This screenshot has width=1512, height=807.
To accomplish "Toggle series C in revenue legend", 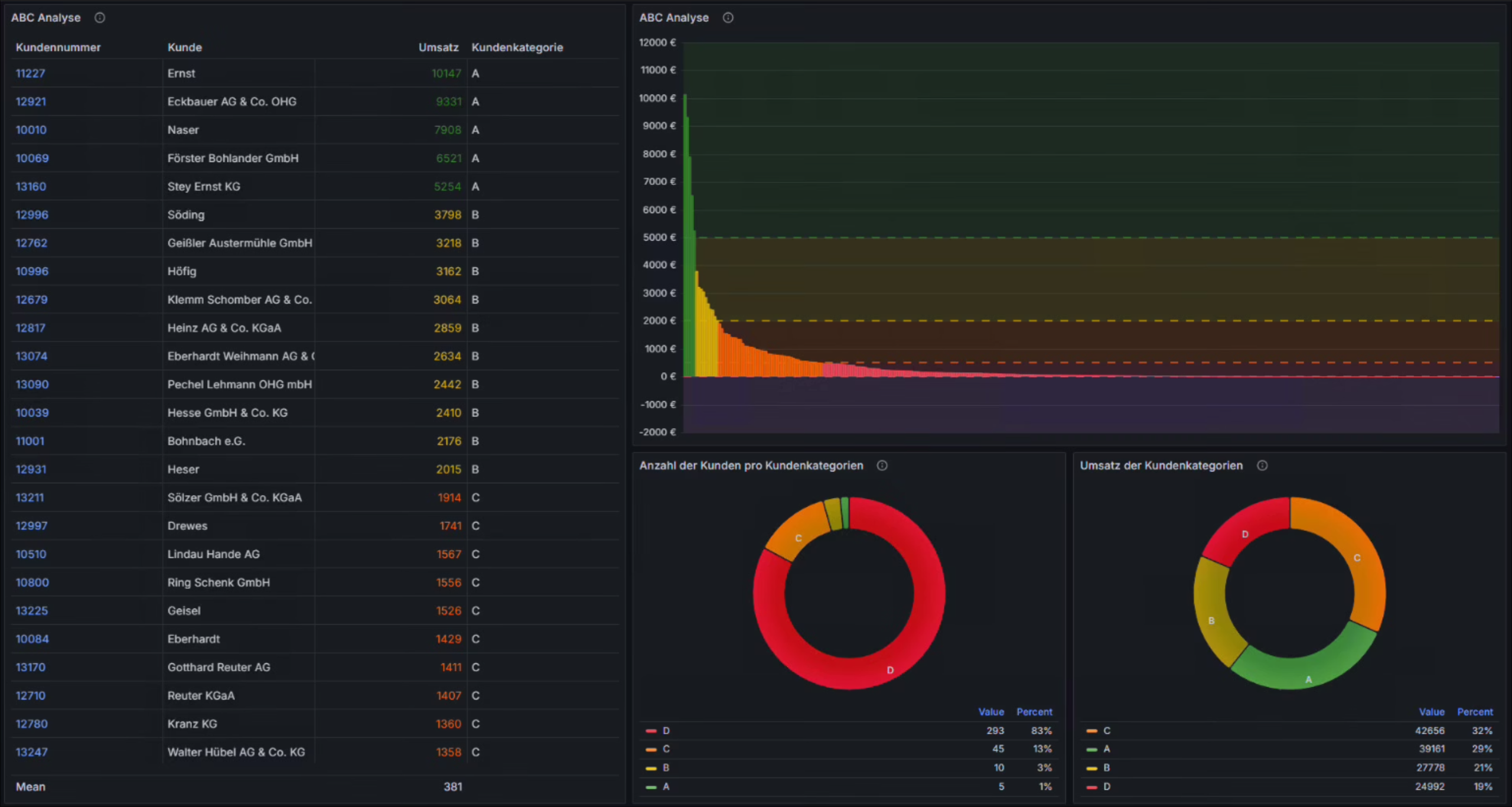I will pos(1106,731).
